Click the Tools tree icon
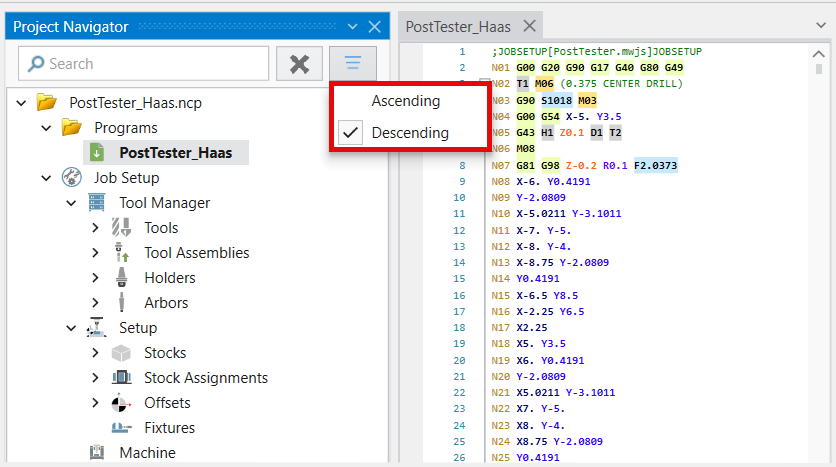Viewport: 836px width, 467px height. point(121,228)
